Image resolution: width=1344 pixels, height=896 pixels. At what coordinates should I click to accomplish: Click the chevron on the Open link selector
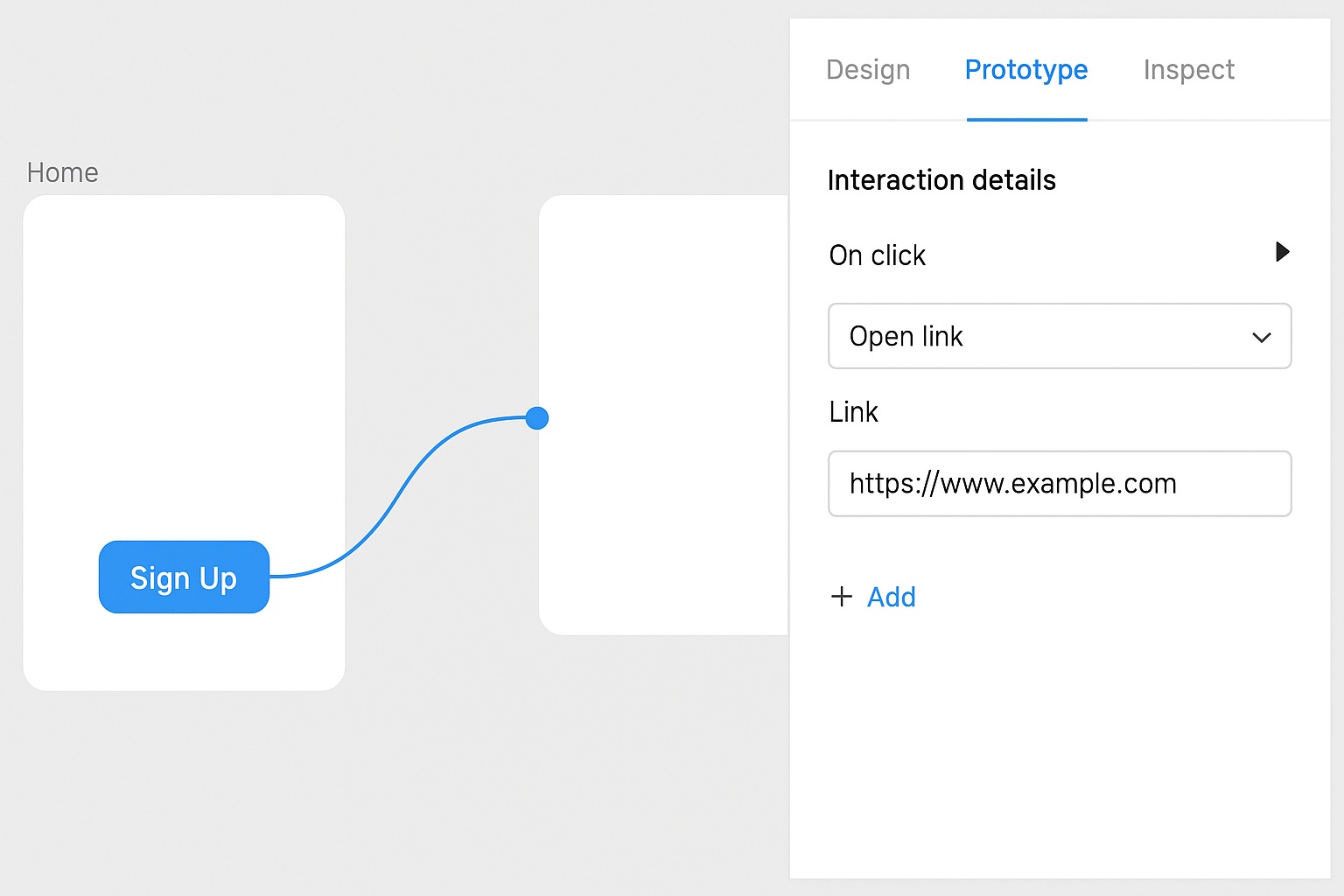(x=1262, y=337)
